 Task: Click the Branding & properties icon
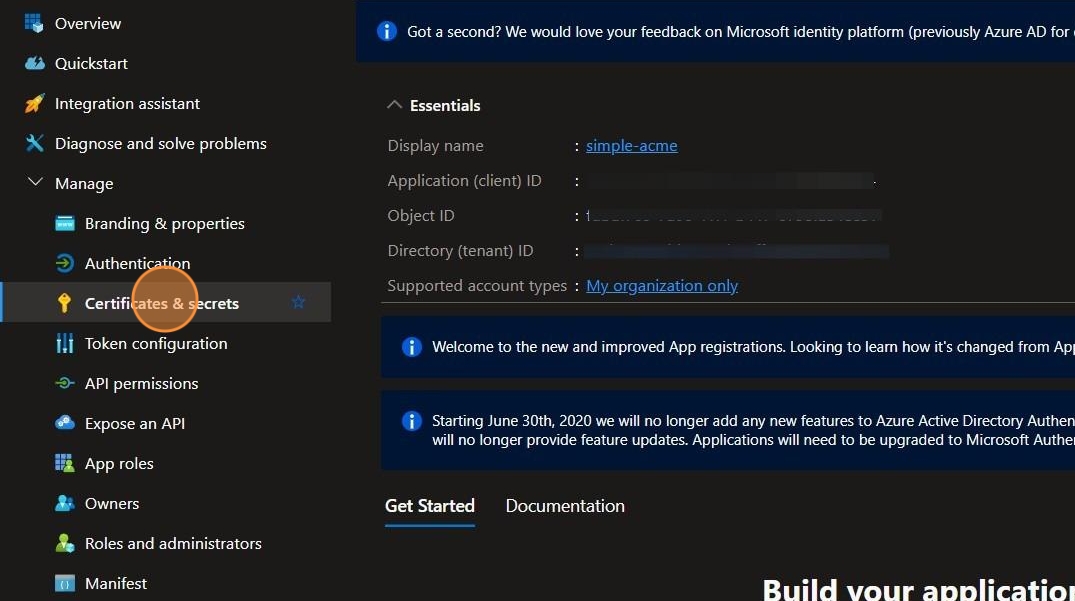[x=64, y=223]
